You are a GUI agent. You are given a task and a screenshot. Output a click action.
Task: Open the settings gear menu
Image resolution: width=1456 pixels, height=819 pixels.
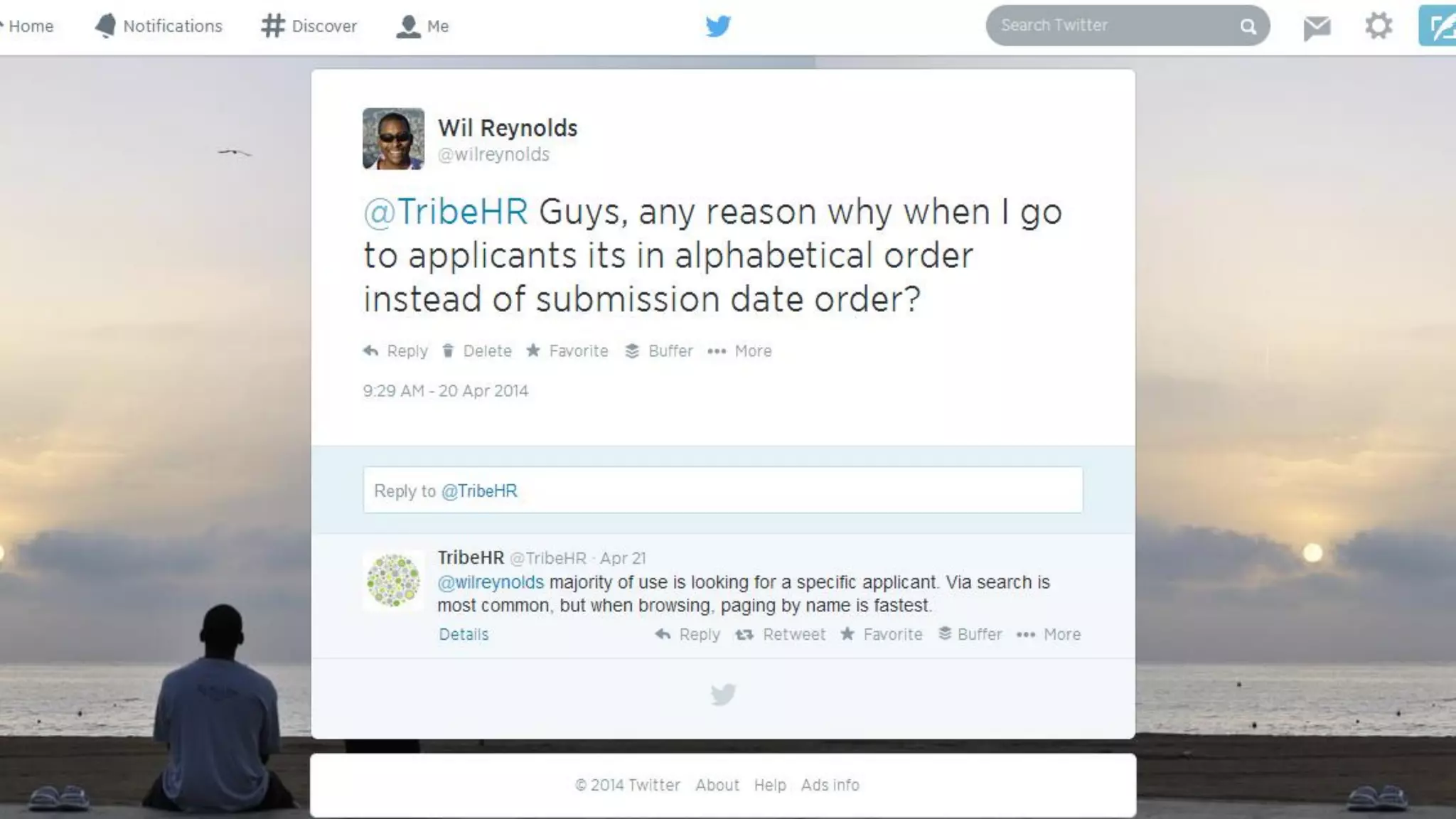coord(1379,26)
